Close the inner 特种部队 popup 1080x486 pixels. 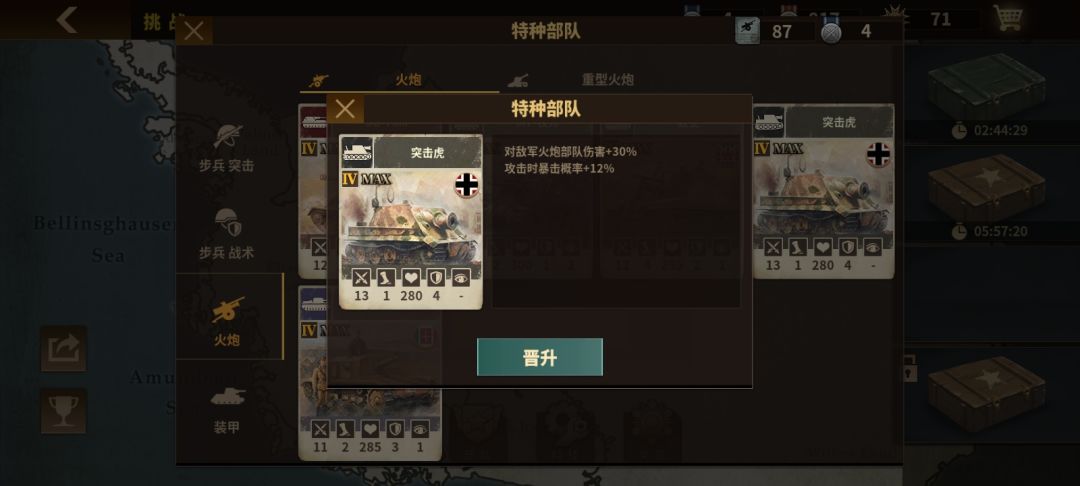[x=345, y=109]
